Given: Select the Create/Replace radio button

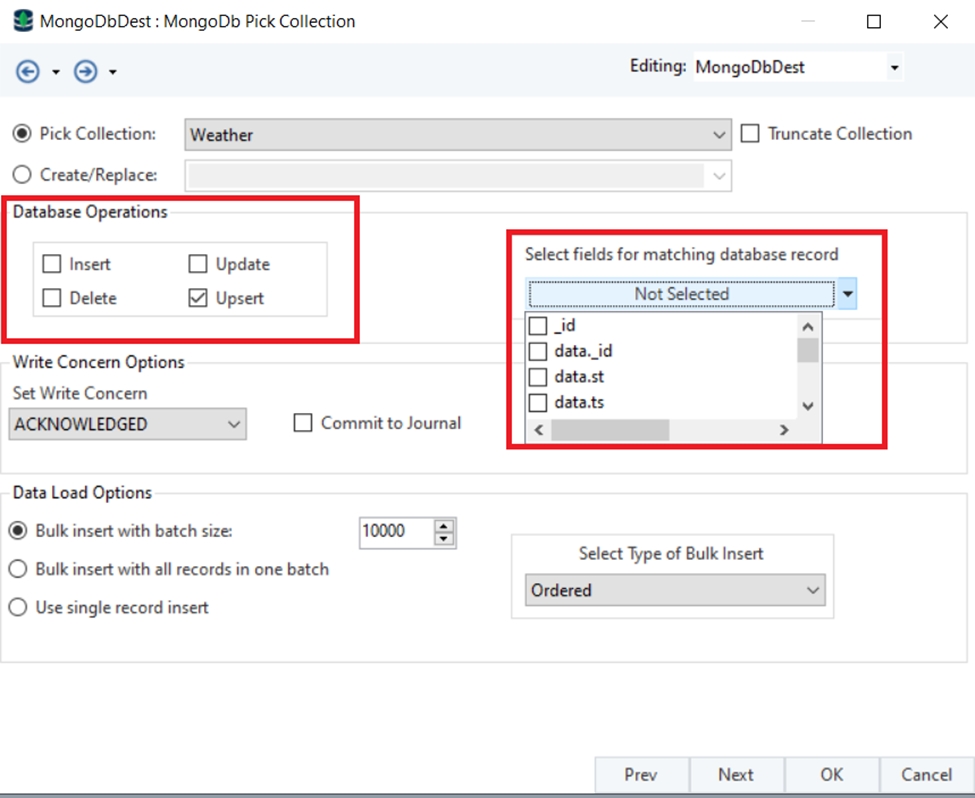Looking at the screenshot, I should (21, 175).
